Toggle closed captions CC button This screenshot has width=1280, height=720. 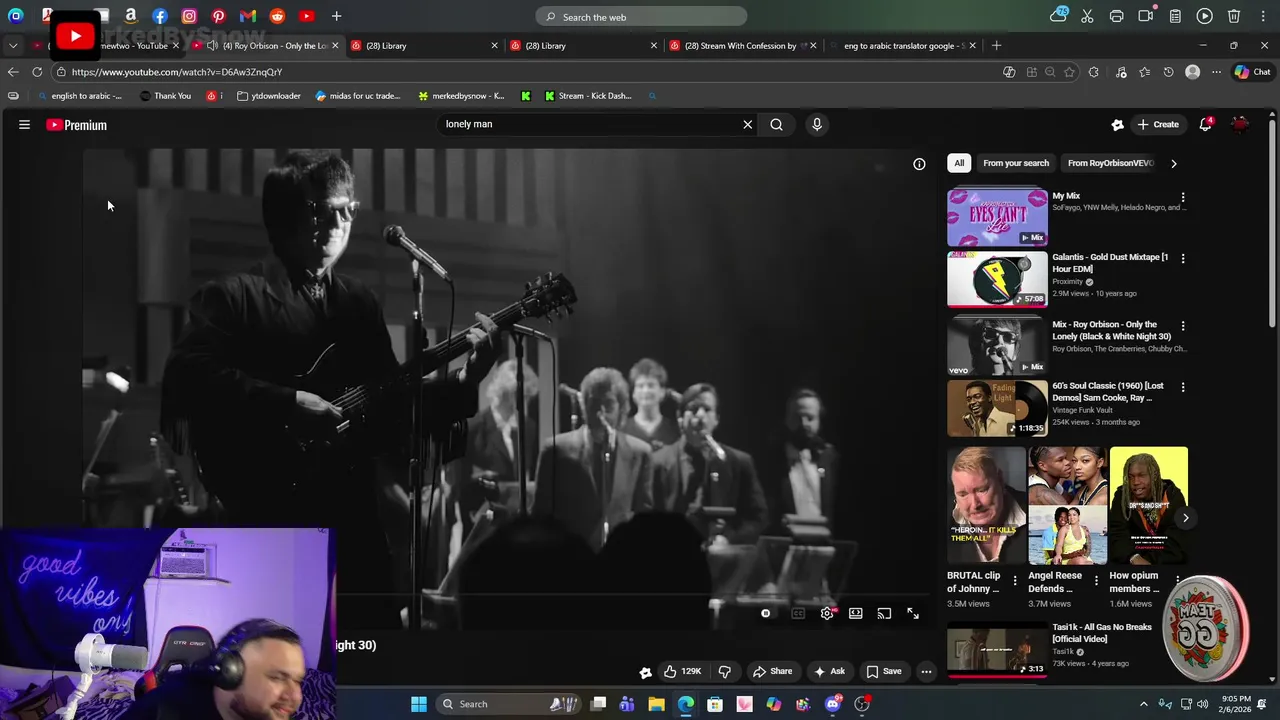[x=798, y=613]
